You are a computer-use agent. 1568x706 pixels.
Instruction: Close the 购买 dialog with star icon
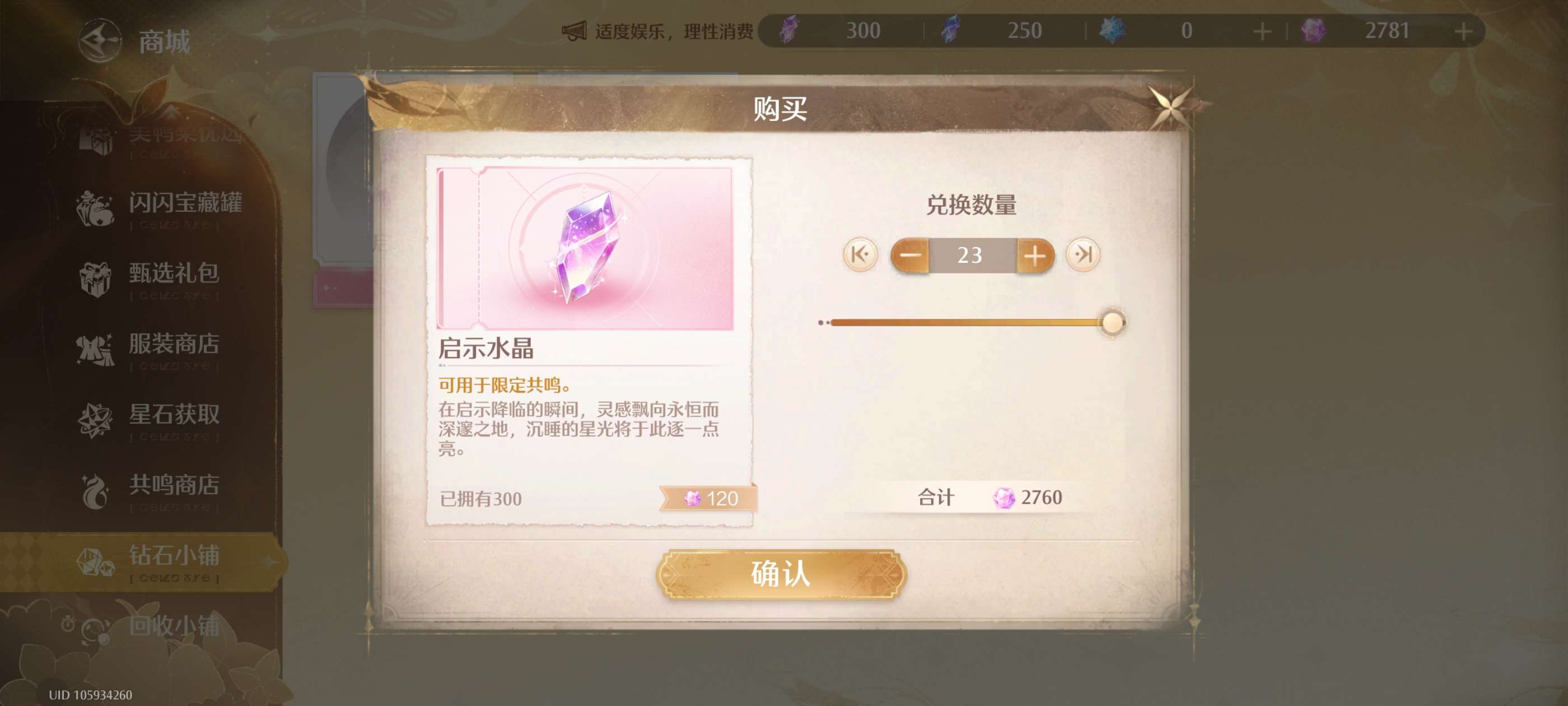[x=1169, y=106]
